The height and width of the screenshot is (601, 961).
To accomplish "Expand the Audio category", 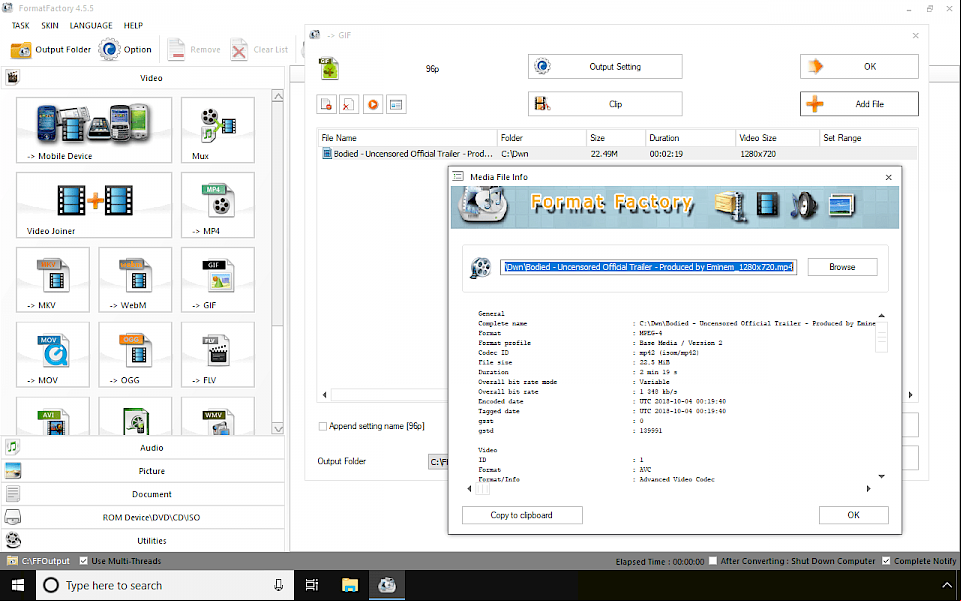I will pyautogui.click(x=143, y=448).
